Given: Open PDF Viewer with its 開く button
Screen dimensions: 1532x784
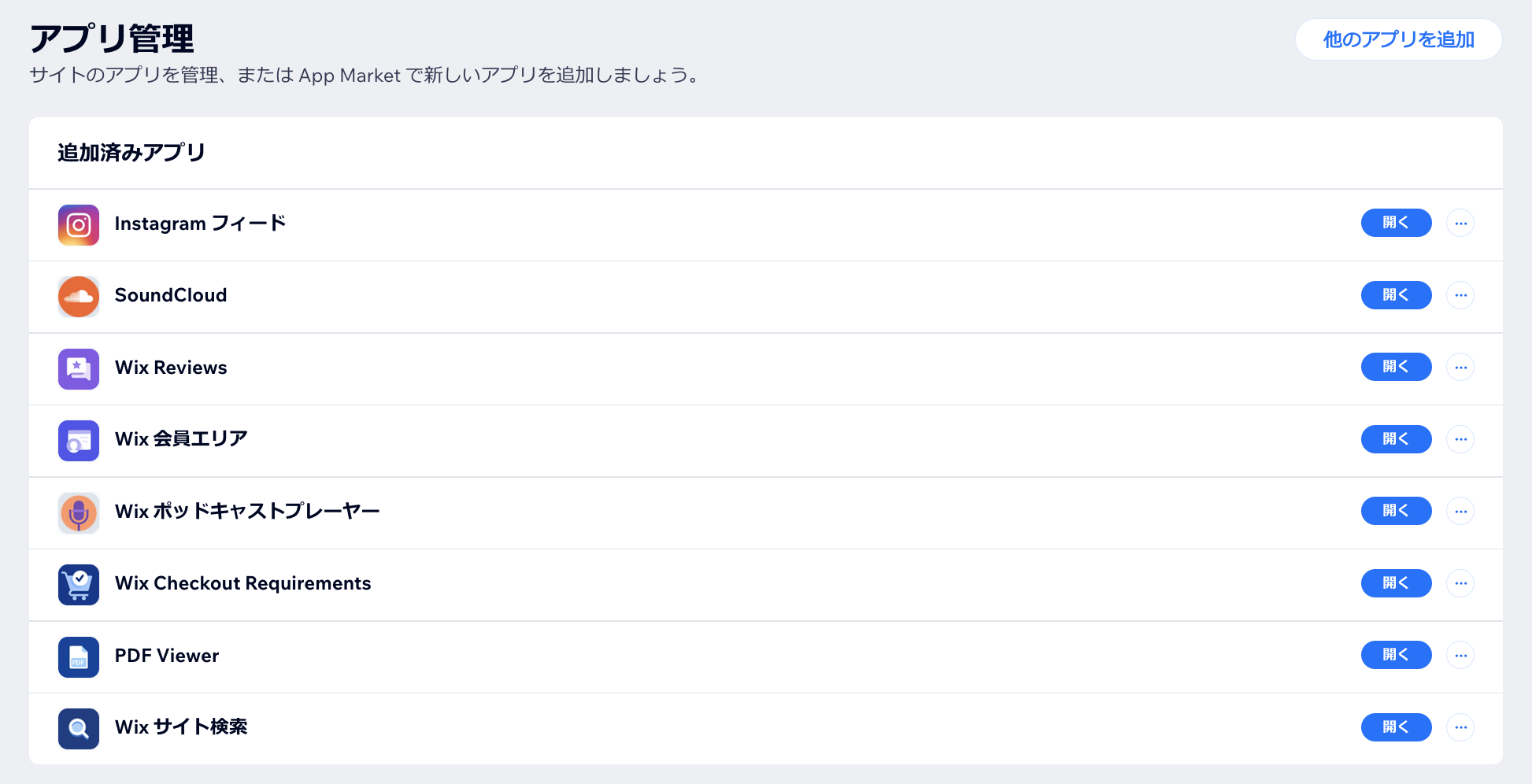Looking at the screenshot, I should [x=1396, y=655].
